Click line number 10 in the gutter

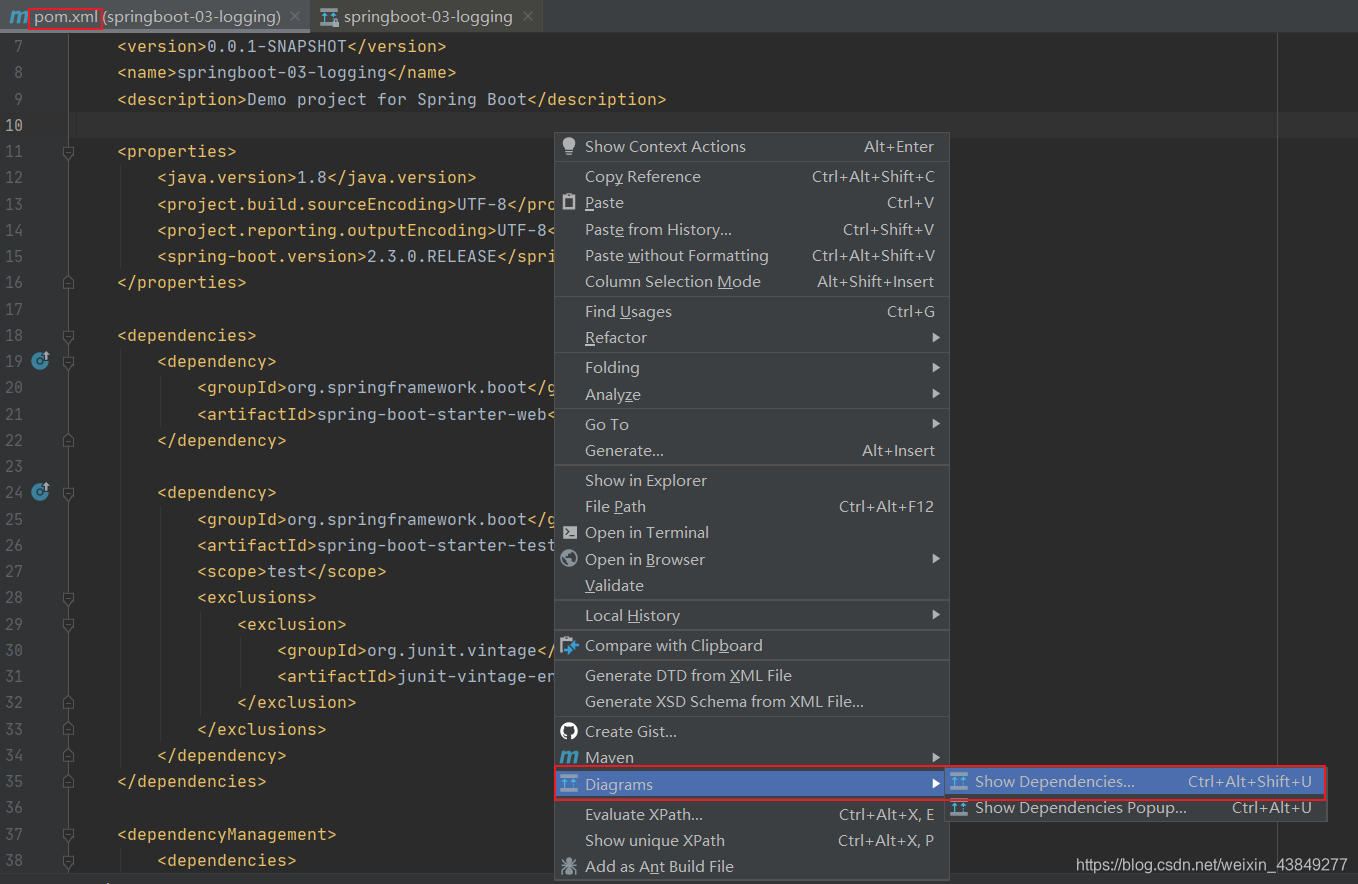tap(14, 125)
